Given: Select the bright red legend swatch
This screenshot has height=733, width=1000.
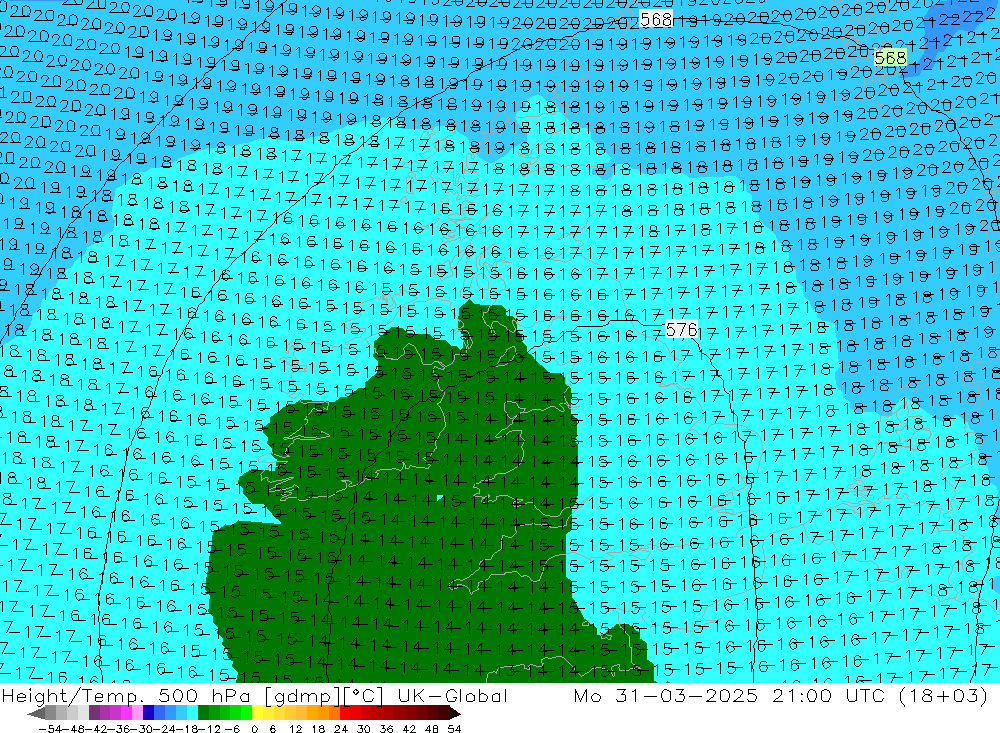Looking at the screenshot, I should click(x=345, y=713).
